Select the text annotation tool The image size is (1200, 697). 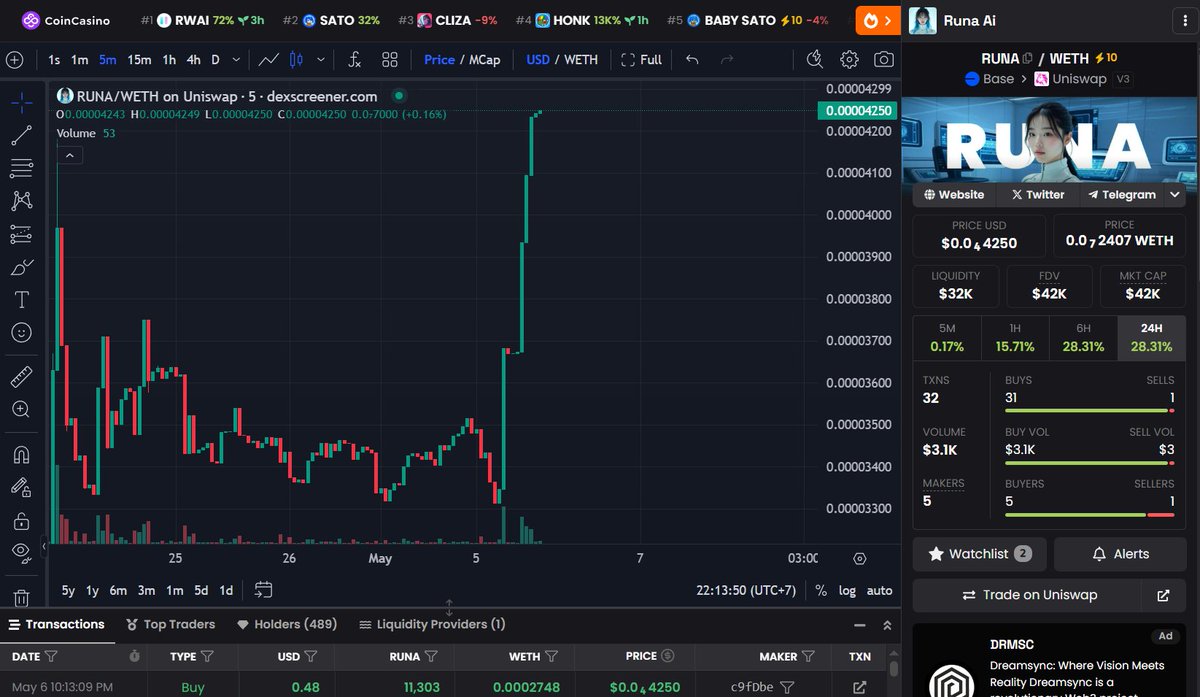(x=21, y=300)
